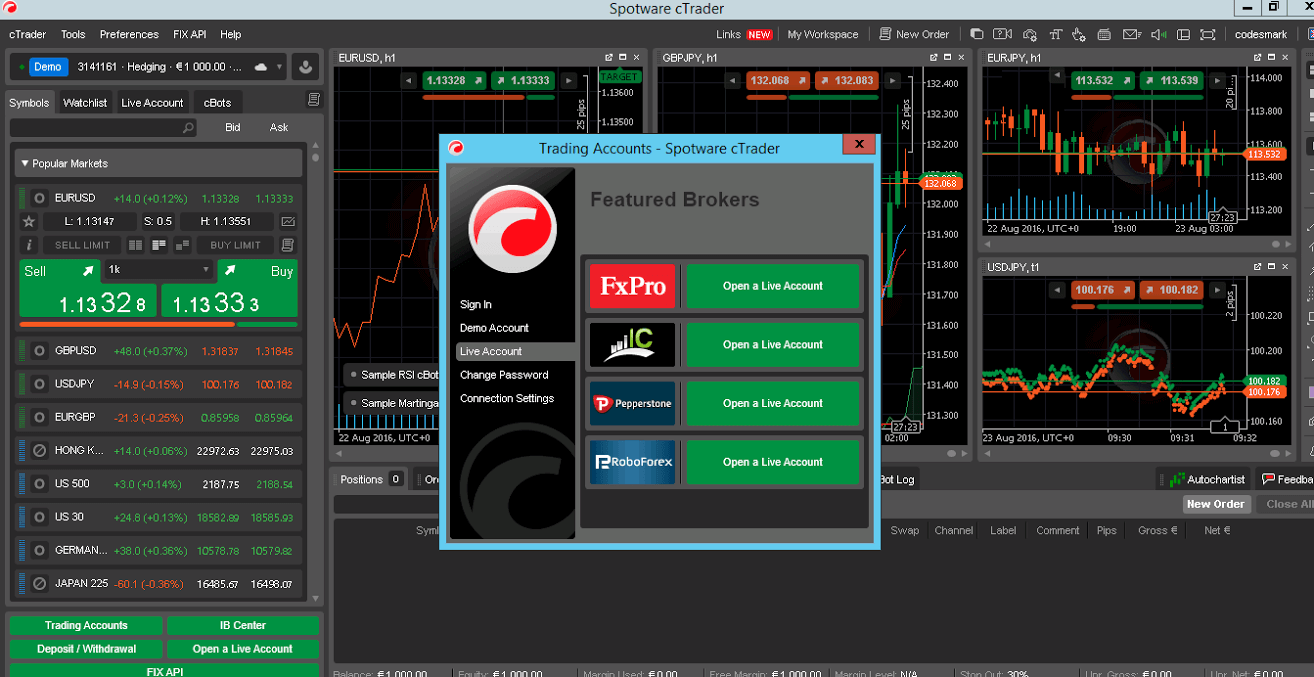Viewport: 1314px width, 677px height.
Task: Click the EURUSD circle marker icon
Action: click(x=39, y=198)
